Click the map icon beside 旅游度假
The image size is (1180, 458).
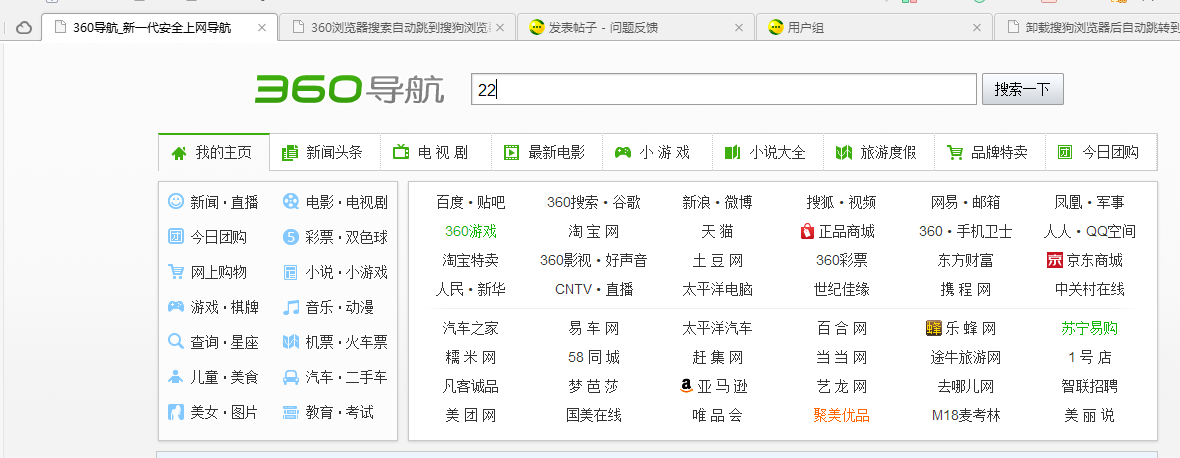(x=844, y=153)
